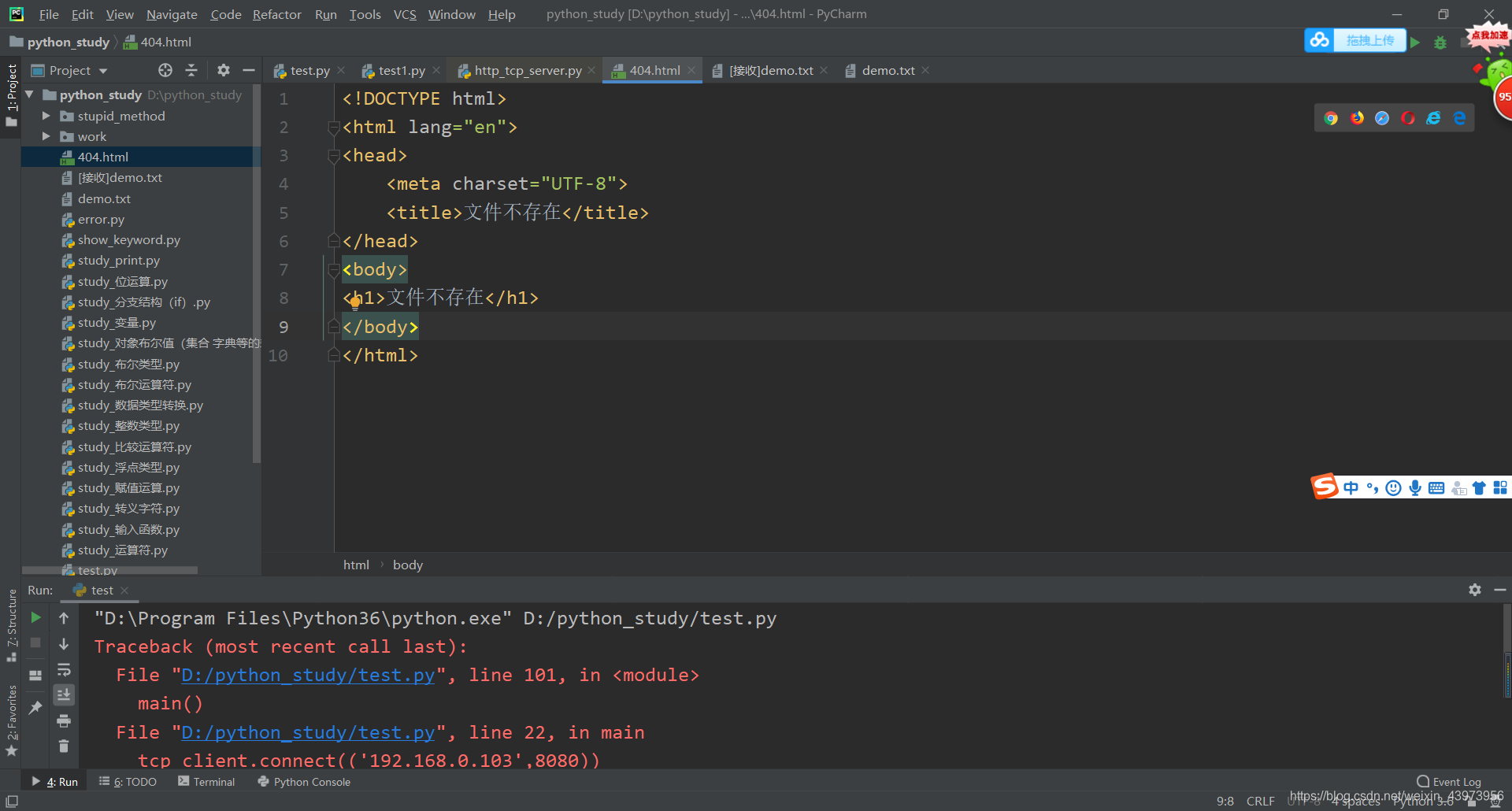Image resolution: width=1512 pixels, height=811 pixels.
Task: Toggle scroll to end of output
Action: tap(64, 694)
